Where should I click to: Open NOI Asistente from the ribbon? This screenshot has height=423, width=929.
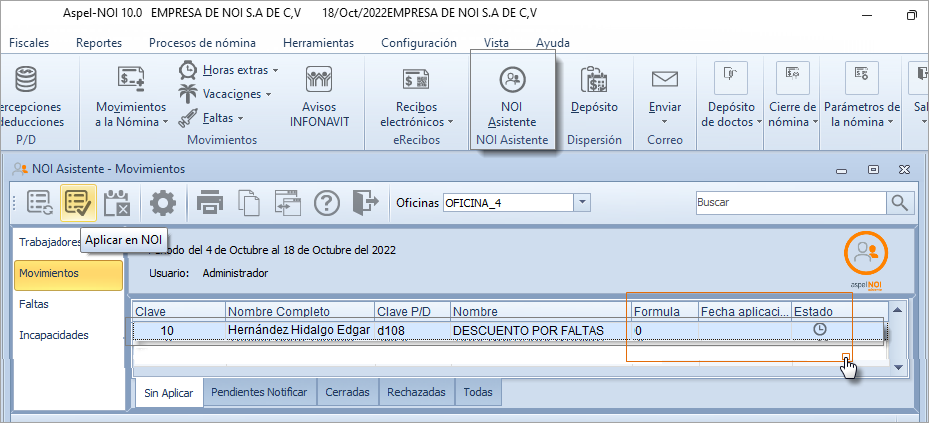coord(512,100)
